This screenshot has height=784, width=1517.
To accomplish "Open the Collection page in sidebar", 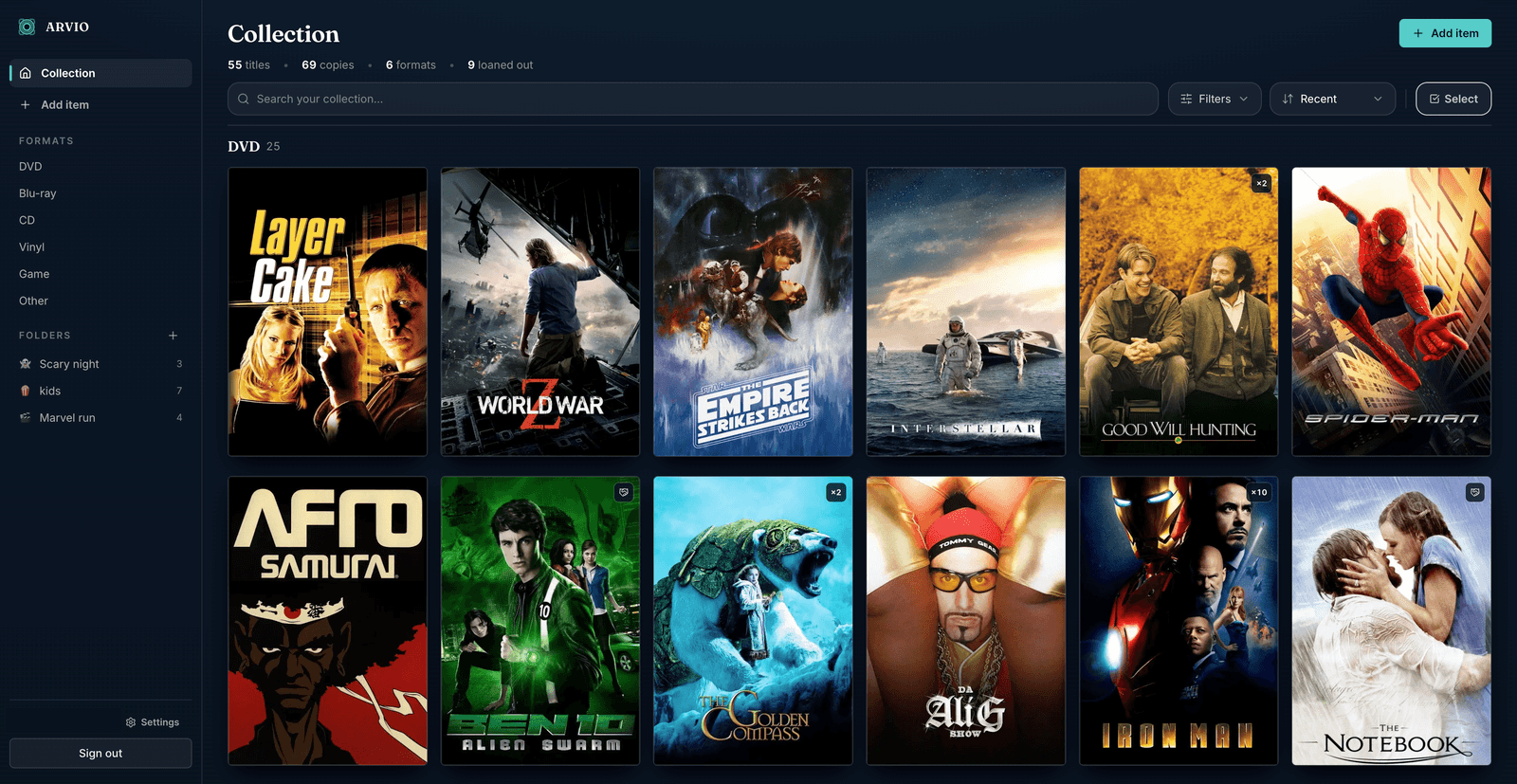I will (x=101, y=73).
